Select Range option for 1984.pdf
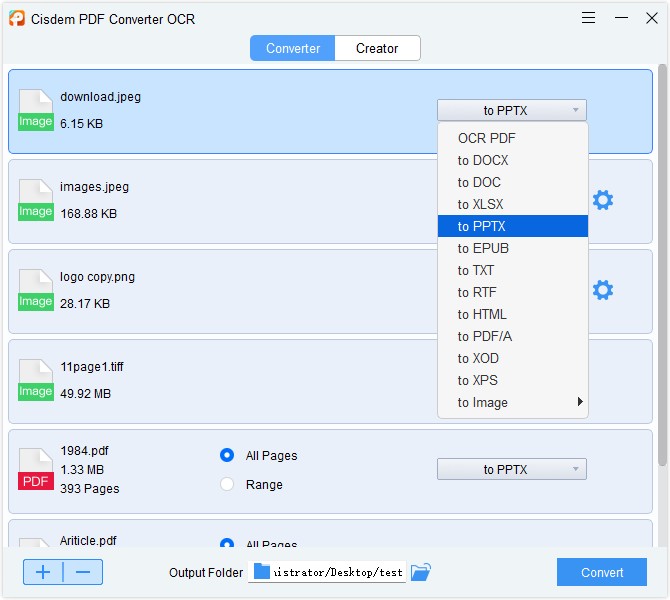 [227, 484]
